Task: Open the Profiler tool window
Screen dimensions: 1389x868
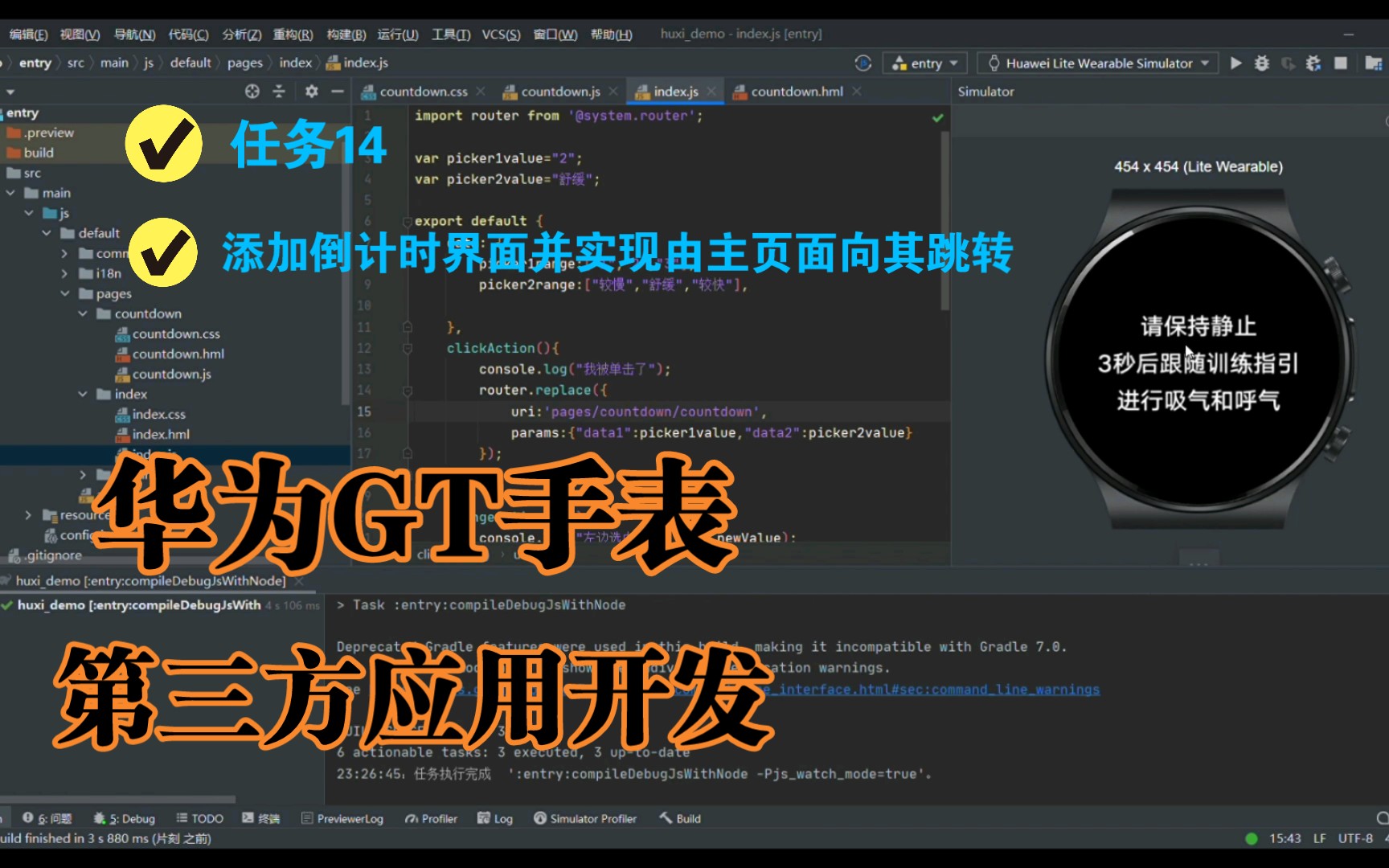Action: click(432, 818)
